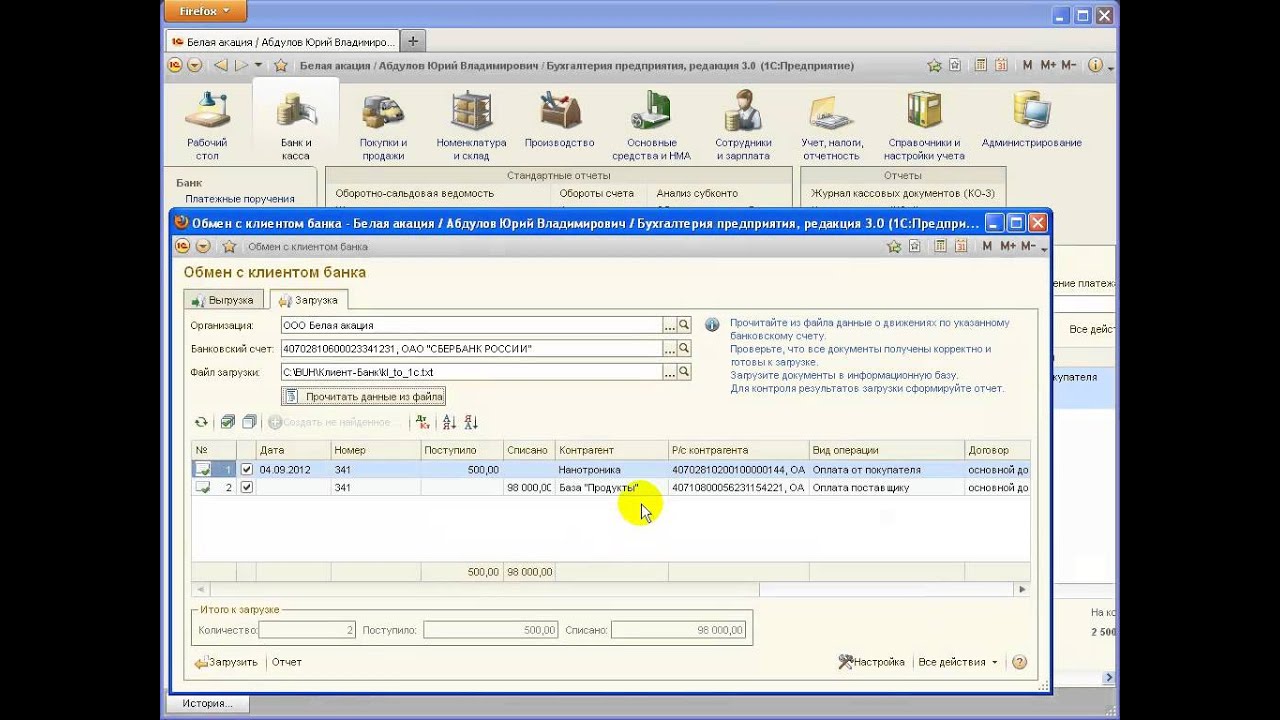
Task: Open Учет, налоги, отчетность section
Action: click(x=832, y=126)
